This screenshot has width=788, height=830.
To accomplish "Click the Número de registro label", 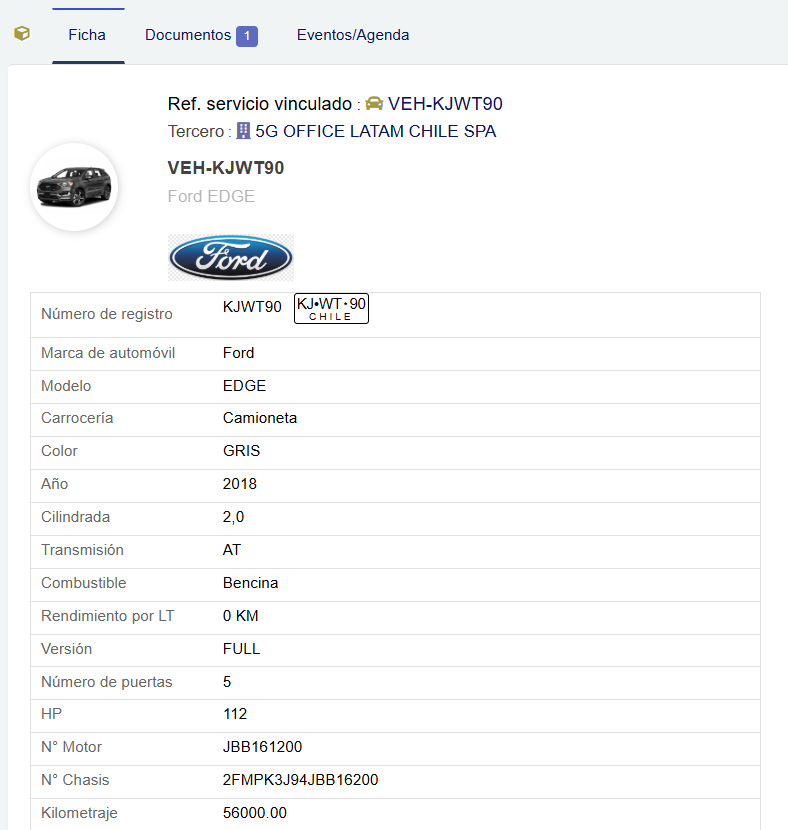I will click(x=107, y=314).
